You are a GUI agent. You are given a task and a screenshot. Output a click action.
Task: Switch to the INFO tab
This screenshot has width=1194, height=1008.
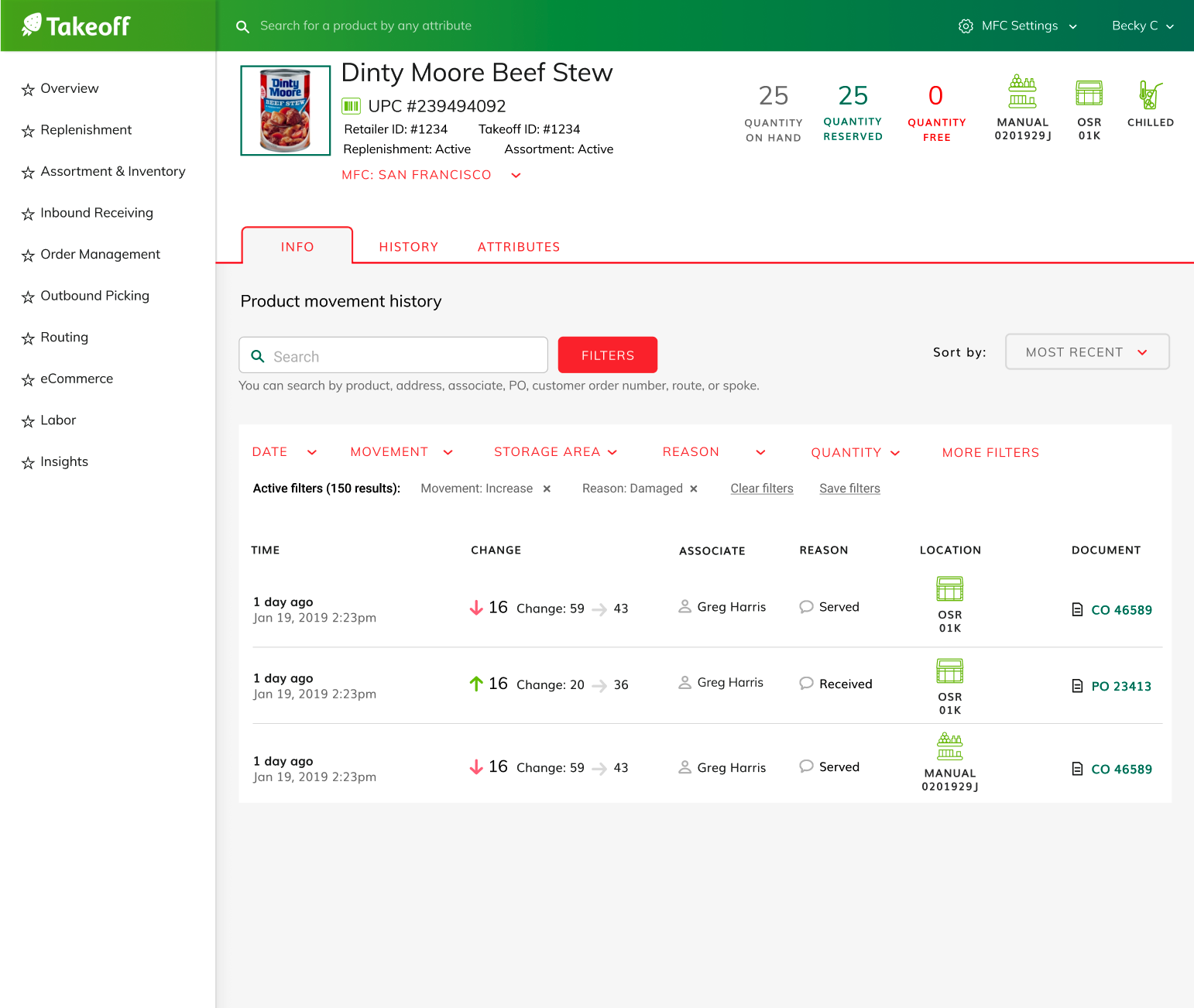[x=297, y=246]
